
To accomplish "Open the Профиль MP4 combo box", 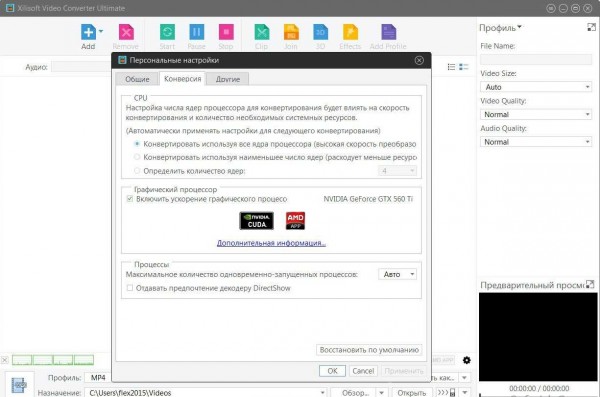I will click(98, 378).
